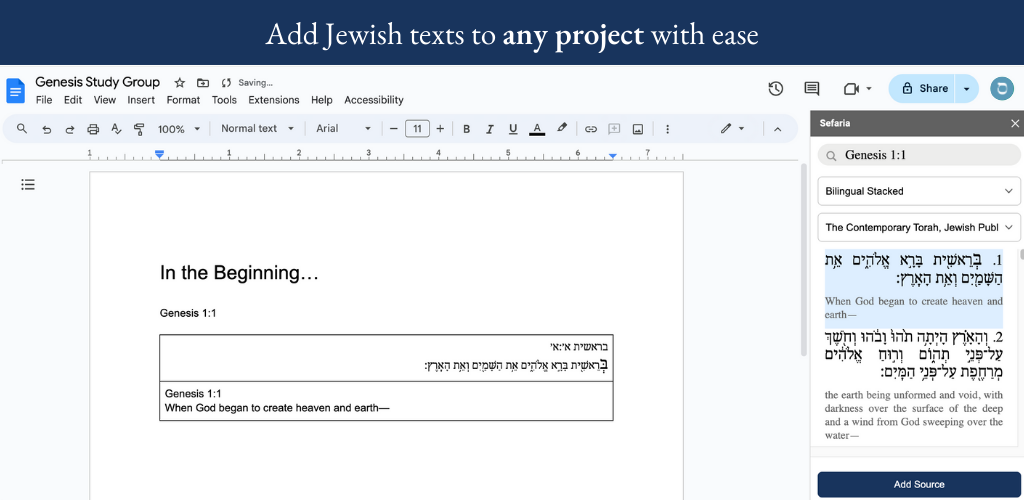Insert a link

coord(590,129)
